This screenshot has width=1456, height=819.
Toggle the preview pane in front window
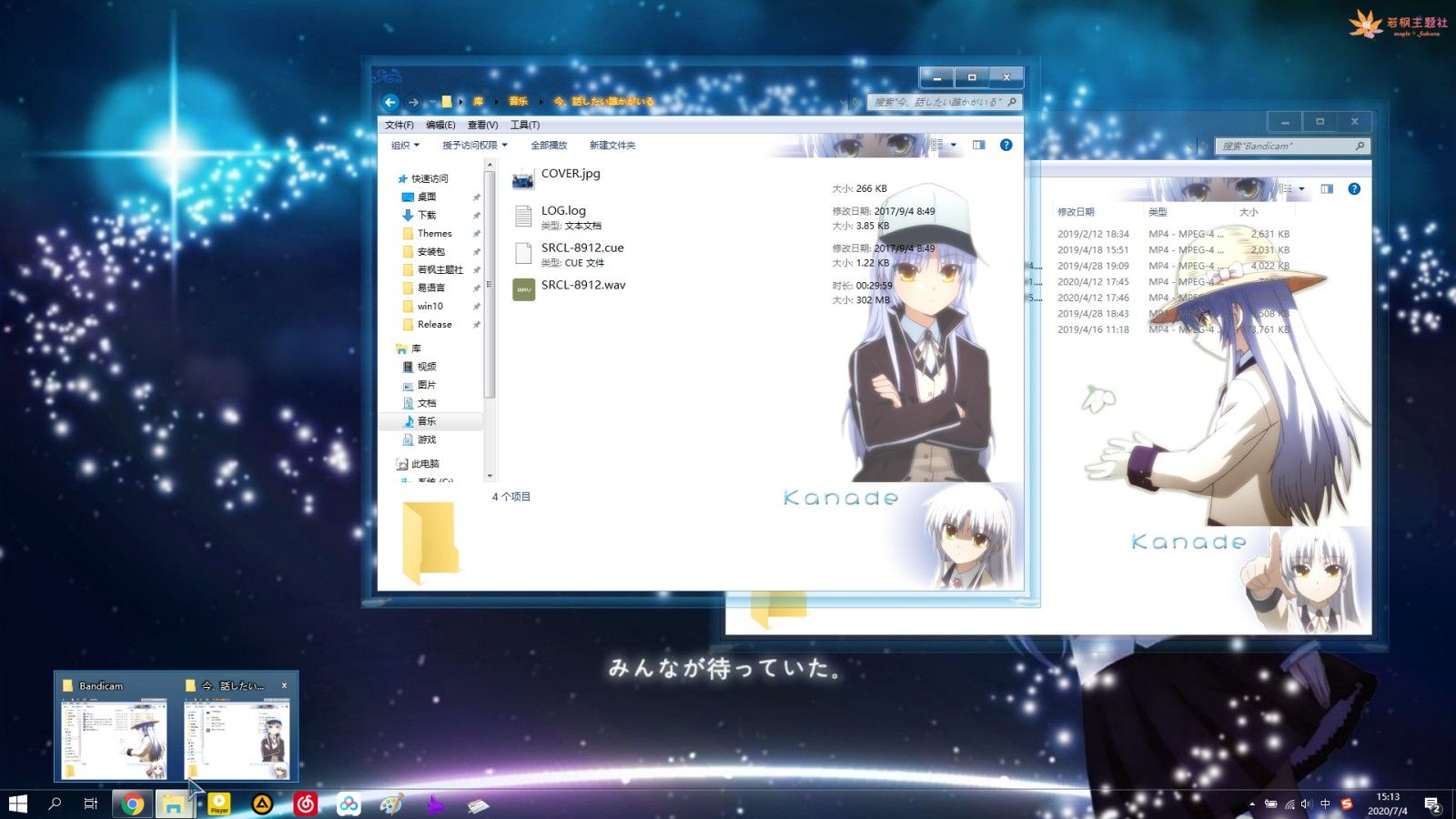(979, 145)
